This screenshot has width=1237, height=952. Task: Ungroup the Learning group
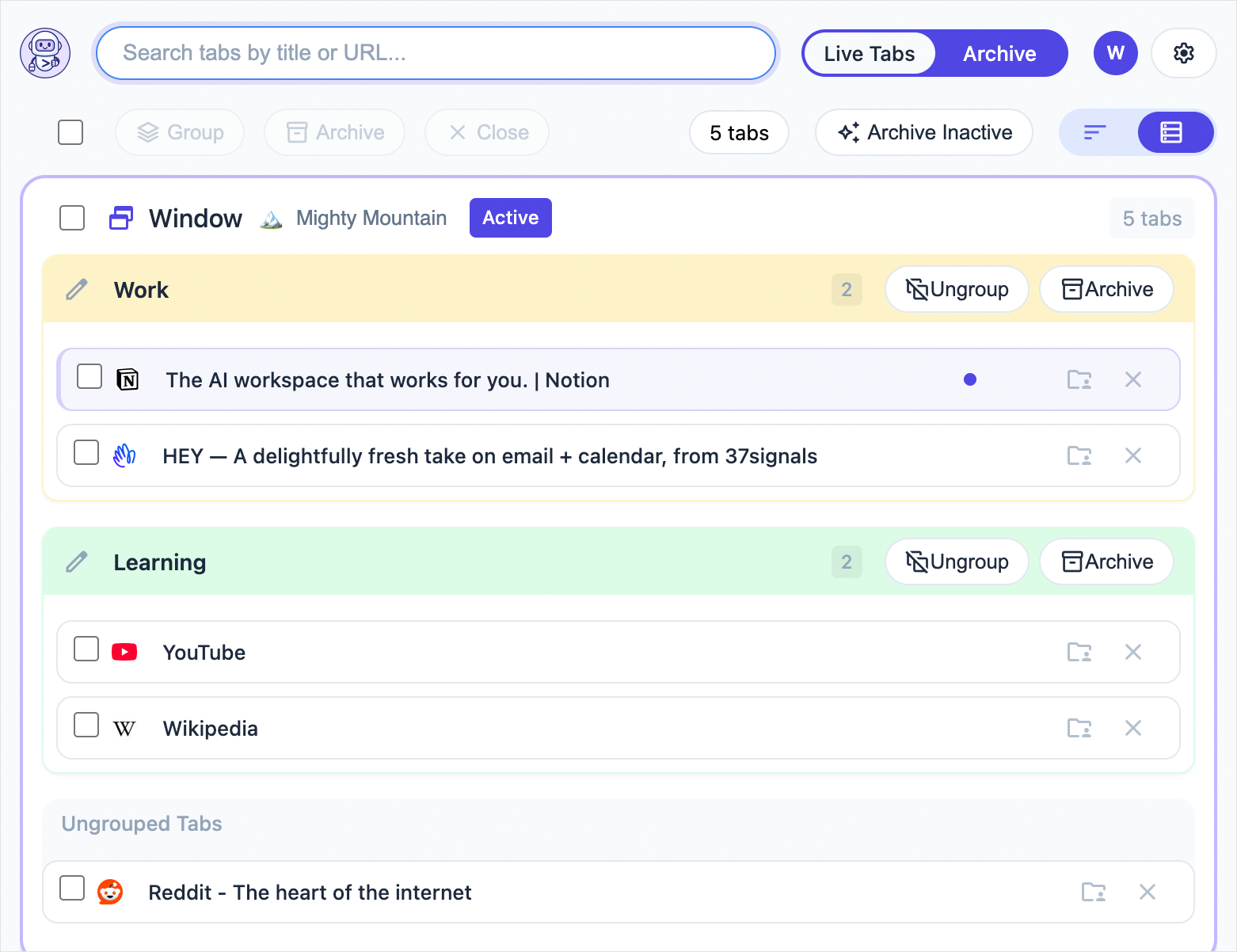tap(957, 562)
